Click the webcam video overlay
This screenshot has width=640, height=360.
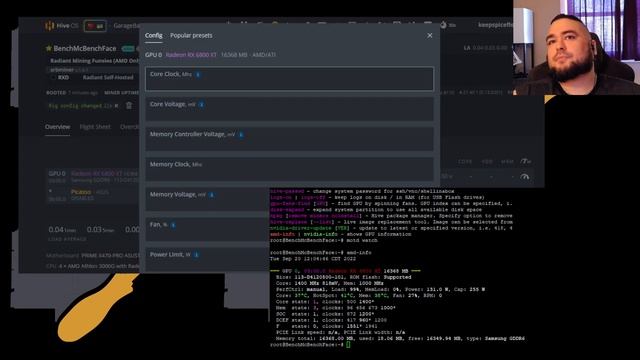tap(576, 47)
